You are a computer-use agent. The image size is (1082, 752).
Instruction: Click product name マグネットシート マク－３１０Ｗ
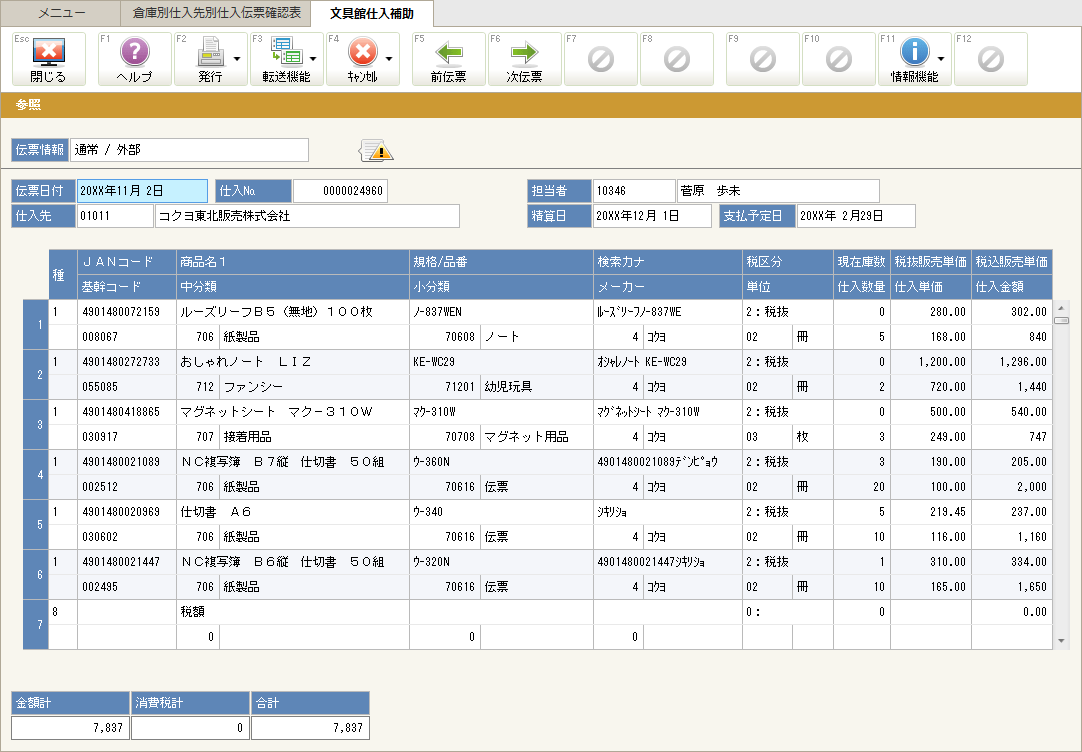tap(293, 412)
